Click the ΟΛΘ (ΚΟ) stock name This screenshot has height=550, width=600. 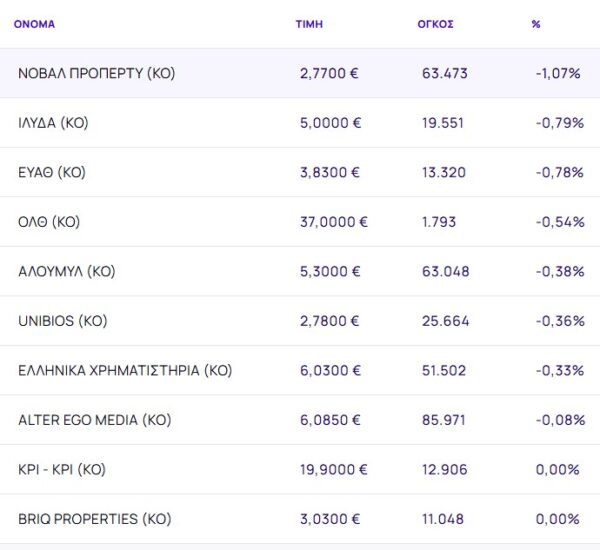(x=52, y=222)
